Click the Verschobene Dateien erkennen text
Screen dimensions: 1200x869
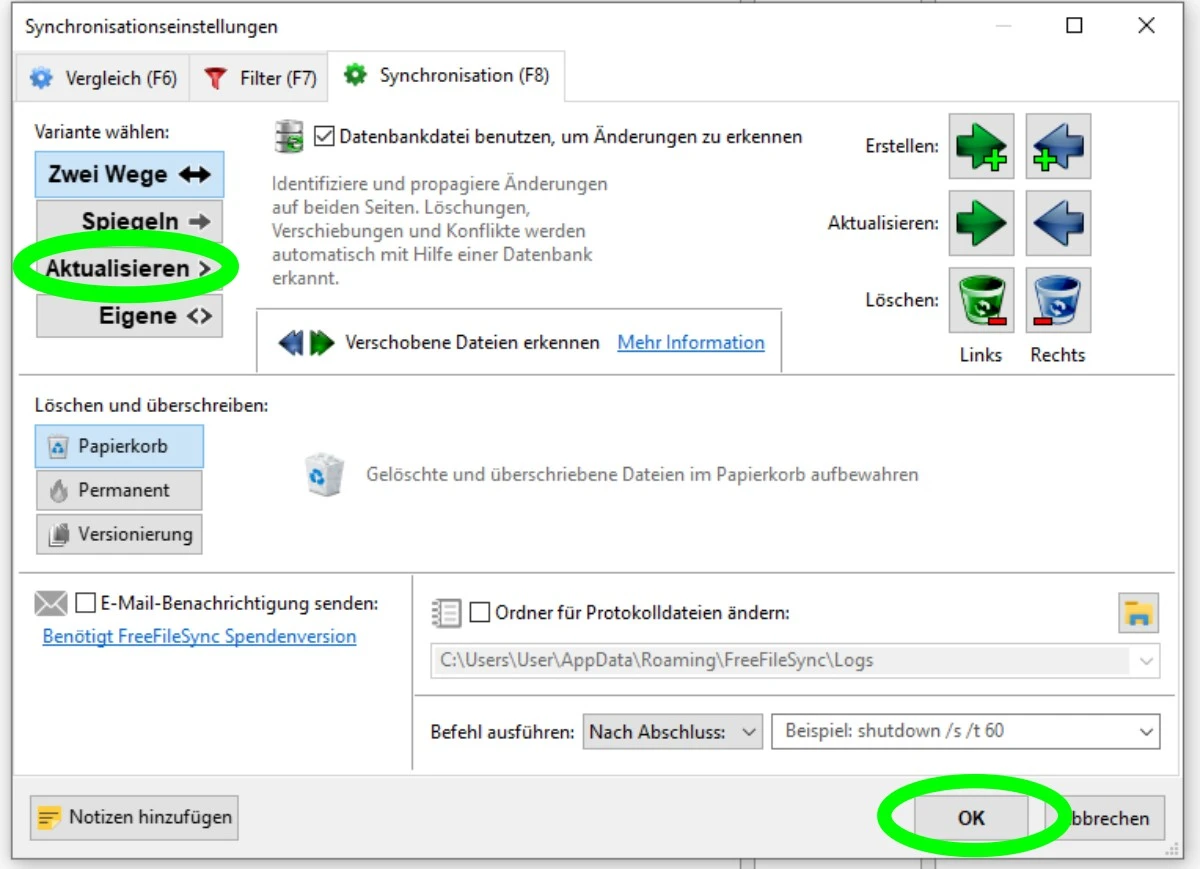[x=472, y=343]
